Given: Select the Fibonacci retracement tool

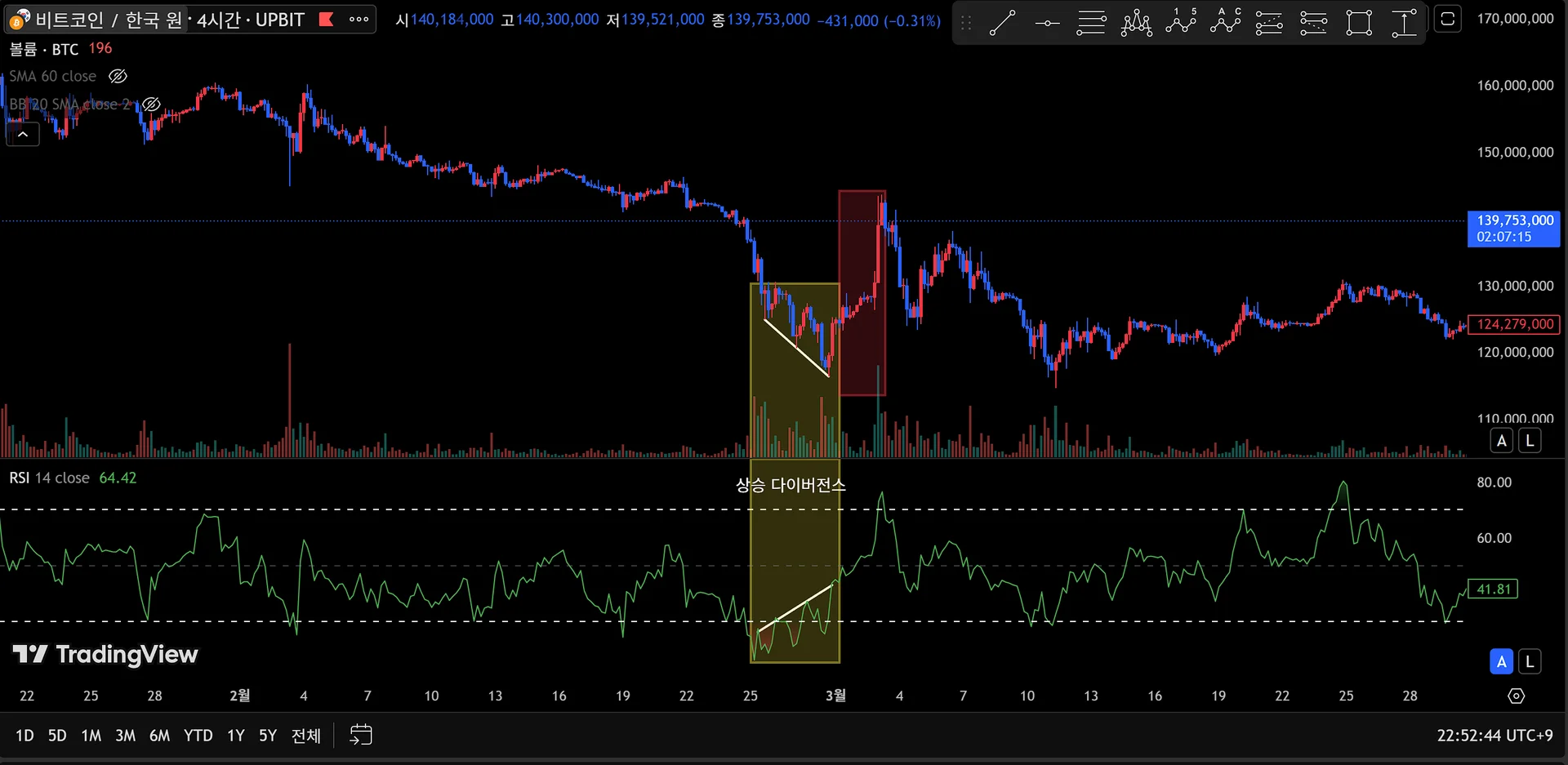Looking at the screenshot, I should pos(1091,23).
